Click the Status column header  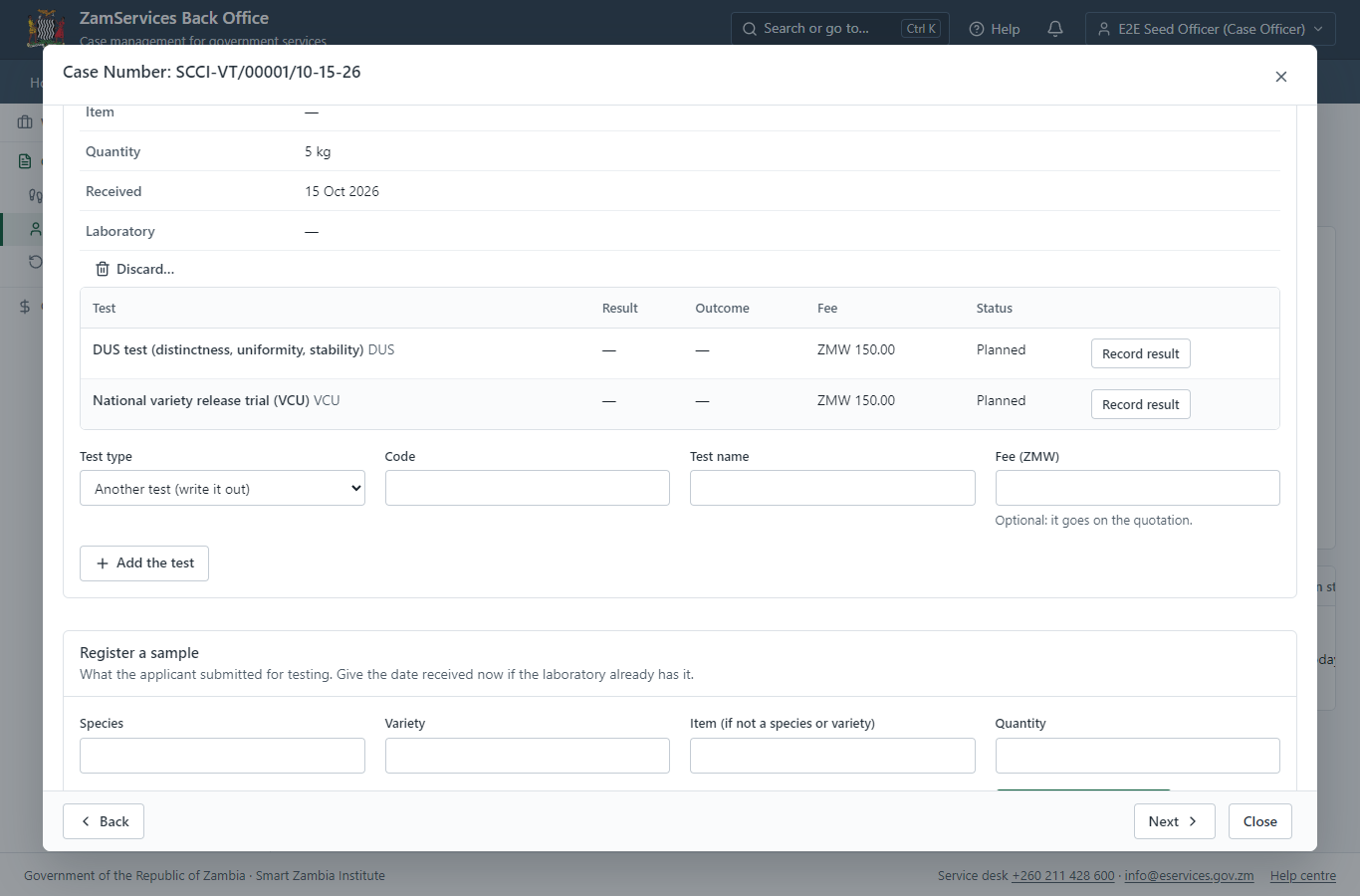tap(994, 309)
